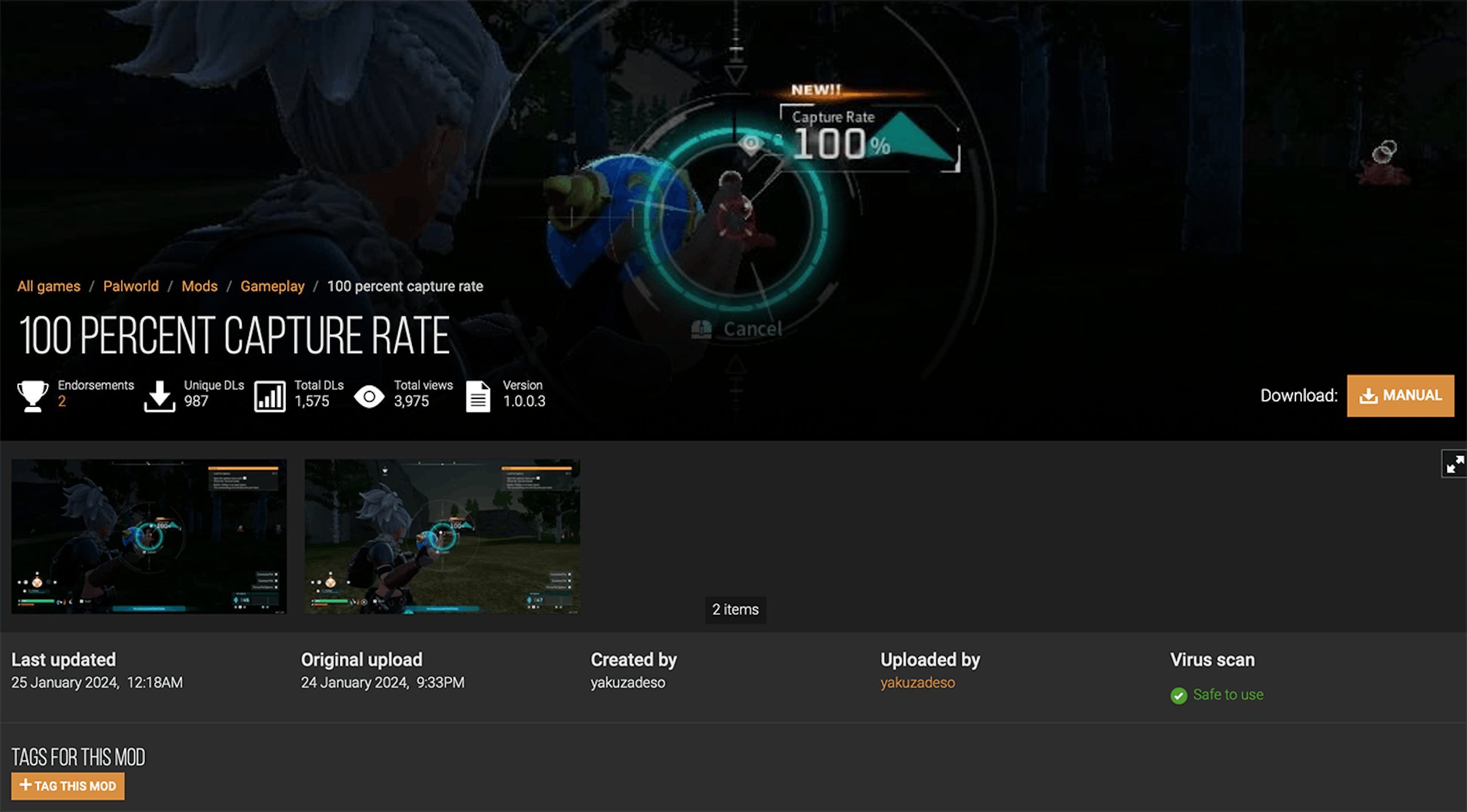Go to the Palworld breadcrumb link
1467x812 pixels.
[131, 286]
